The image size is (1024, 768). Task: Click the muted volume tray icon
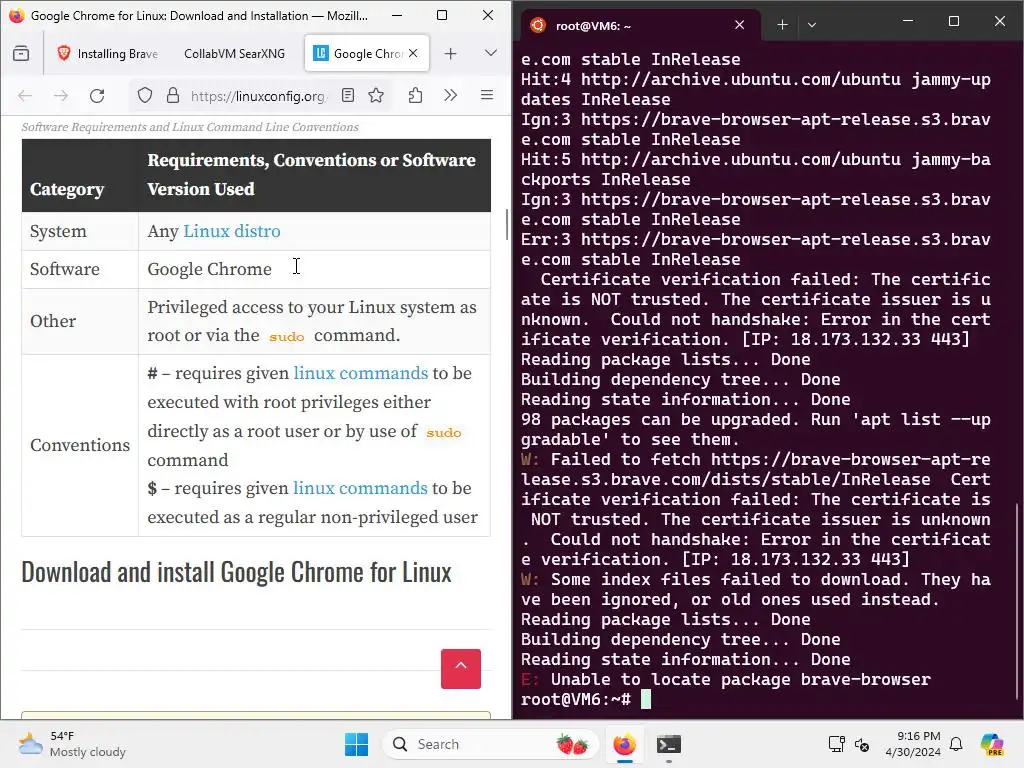[x=862, y=744]
